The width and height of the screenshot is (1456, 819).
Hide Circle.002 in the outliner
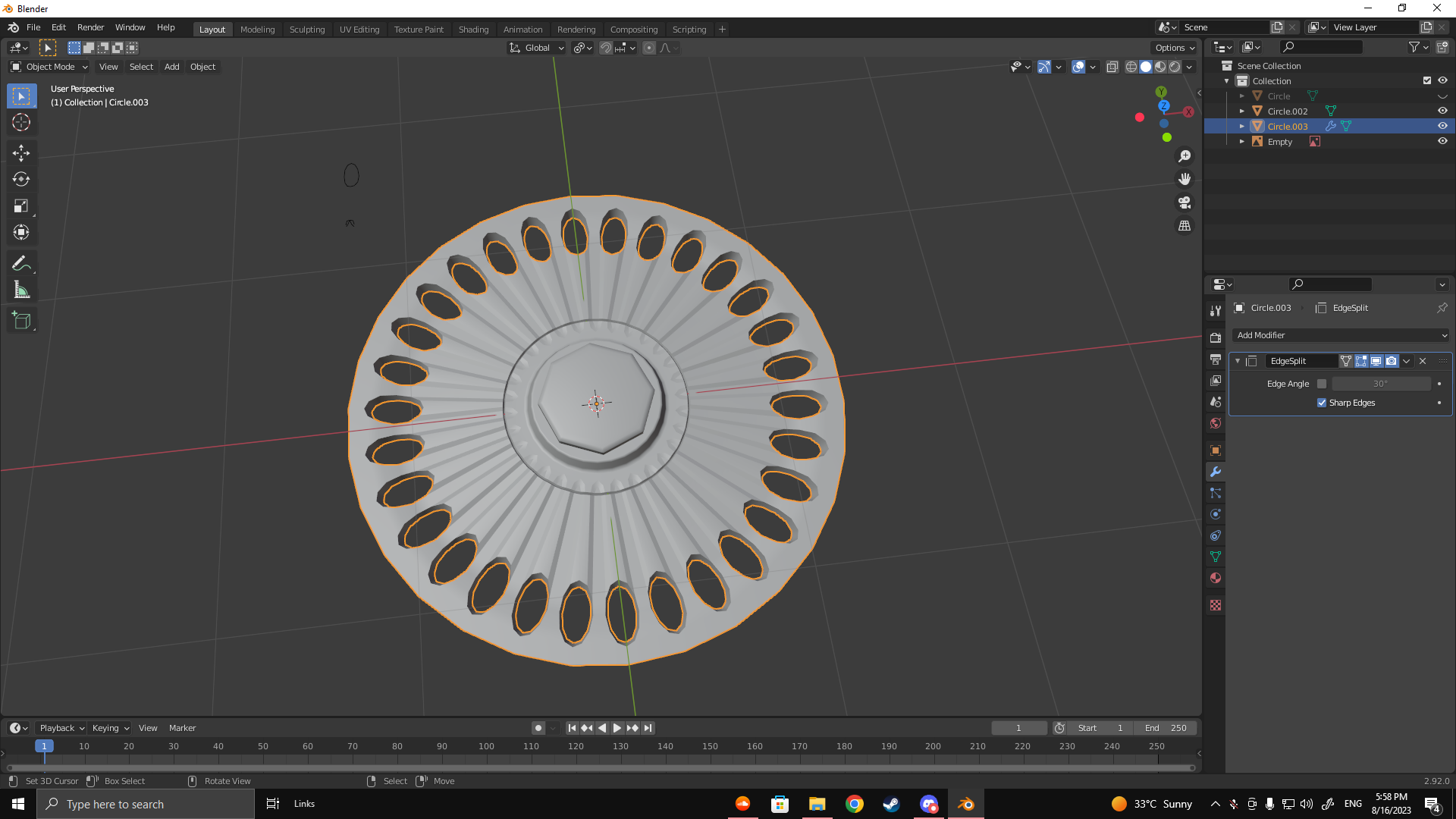(x=1442, y=111)
